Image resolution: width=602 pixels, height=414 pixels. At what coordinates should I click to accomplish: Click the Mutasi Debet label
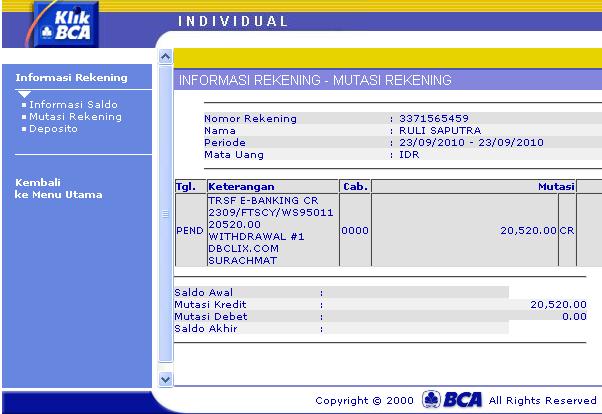click(x=211, y=316)
